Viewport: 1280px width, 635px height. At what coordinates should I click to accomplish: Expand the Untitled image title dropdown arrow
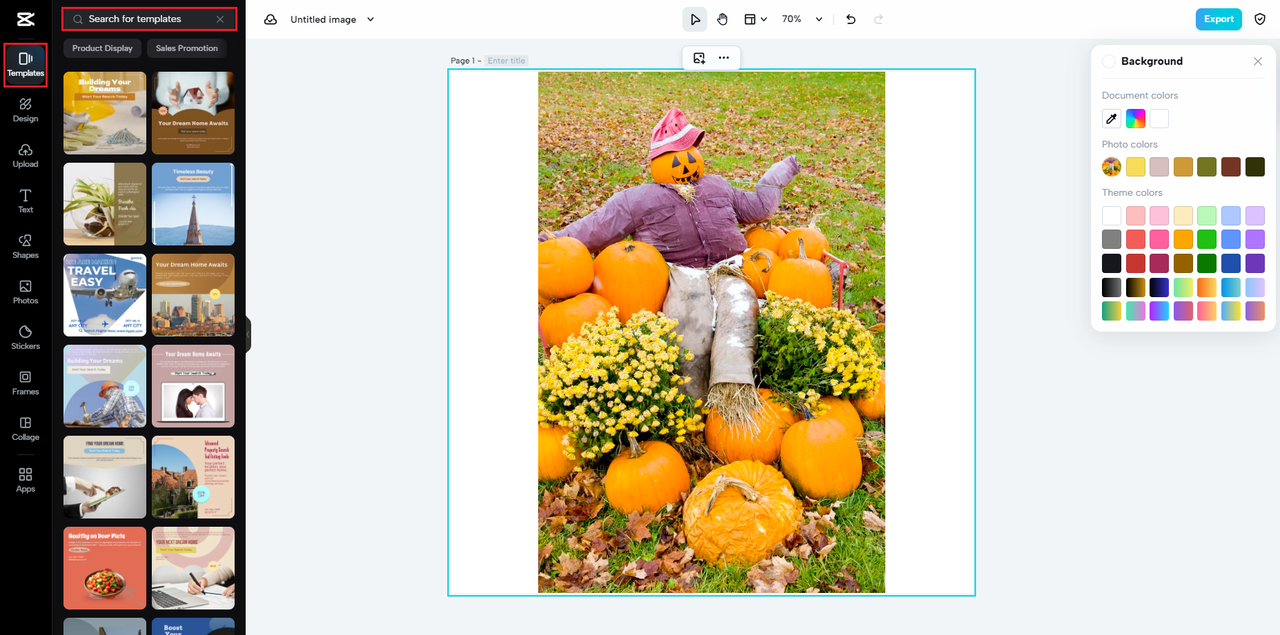click(x=371, y=19)
